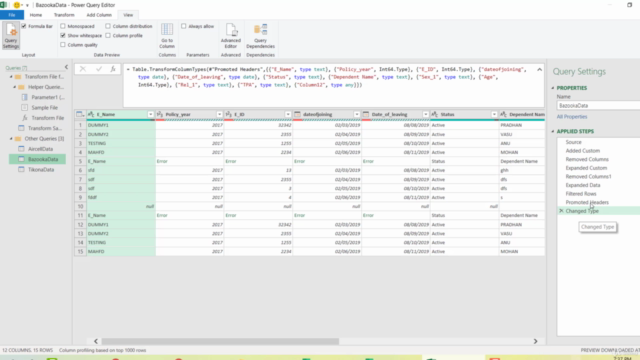Select the Promoted Headers step
The height and width of the screenshot is (360, 640).
coord(587,202)
